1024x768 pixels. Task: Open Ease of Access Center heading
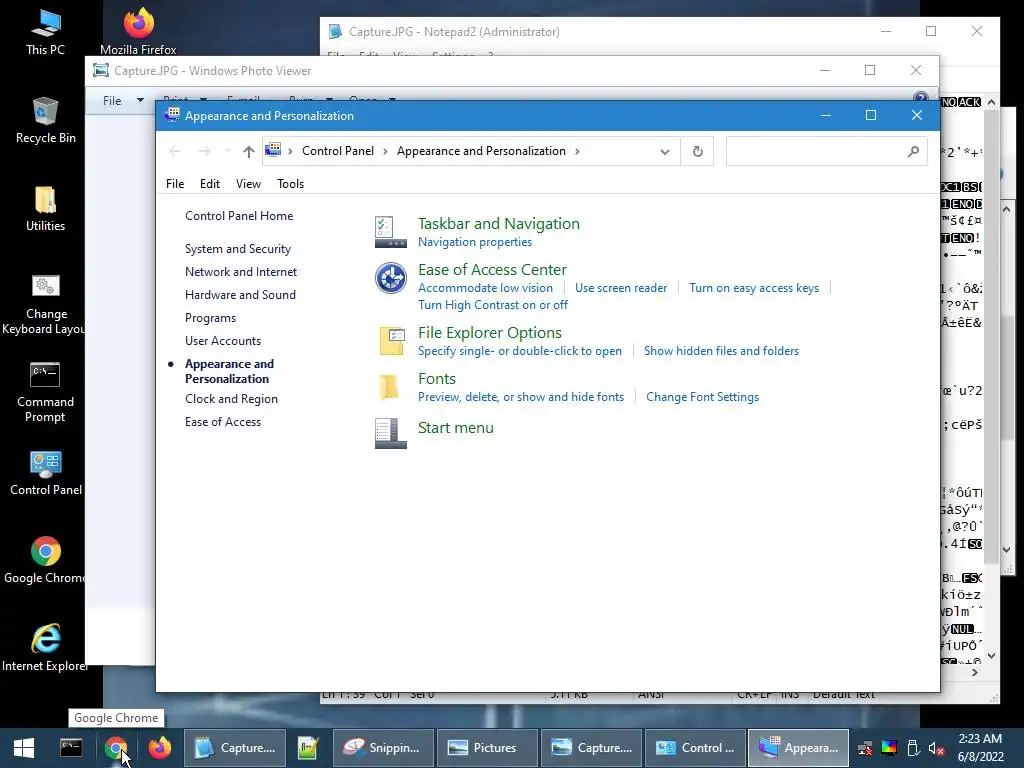492,270
